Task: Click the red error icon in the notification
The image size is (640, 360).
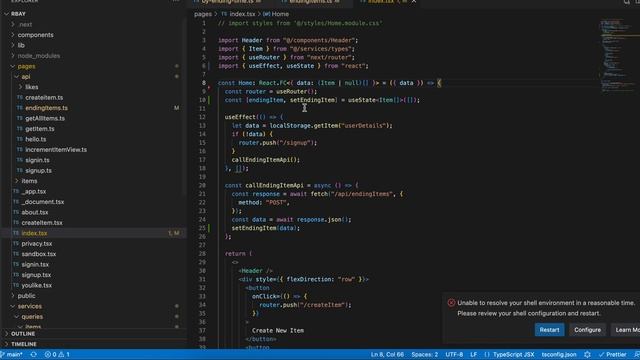Action: (451, 303)
